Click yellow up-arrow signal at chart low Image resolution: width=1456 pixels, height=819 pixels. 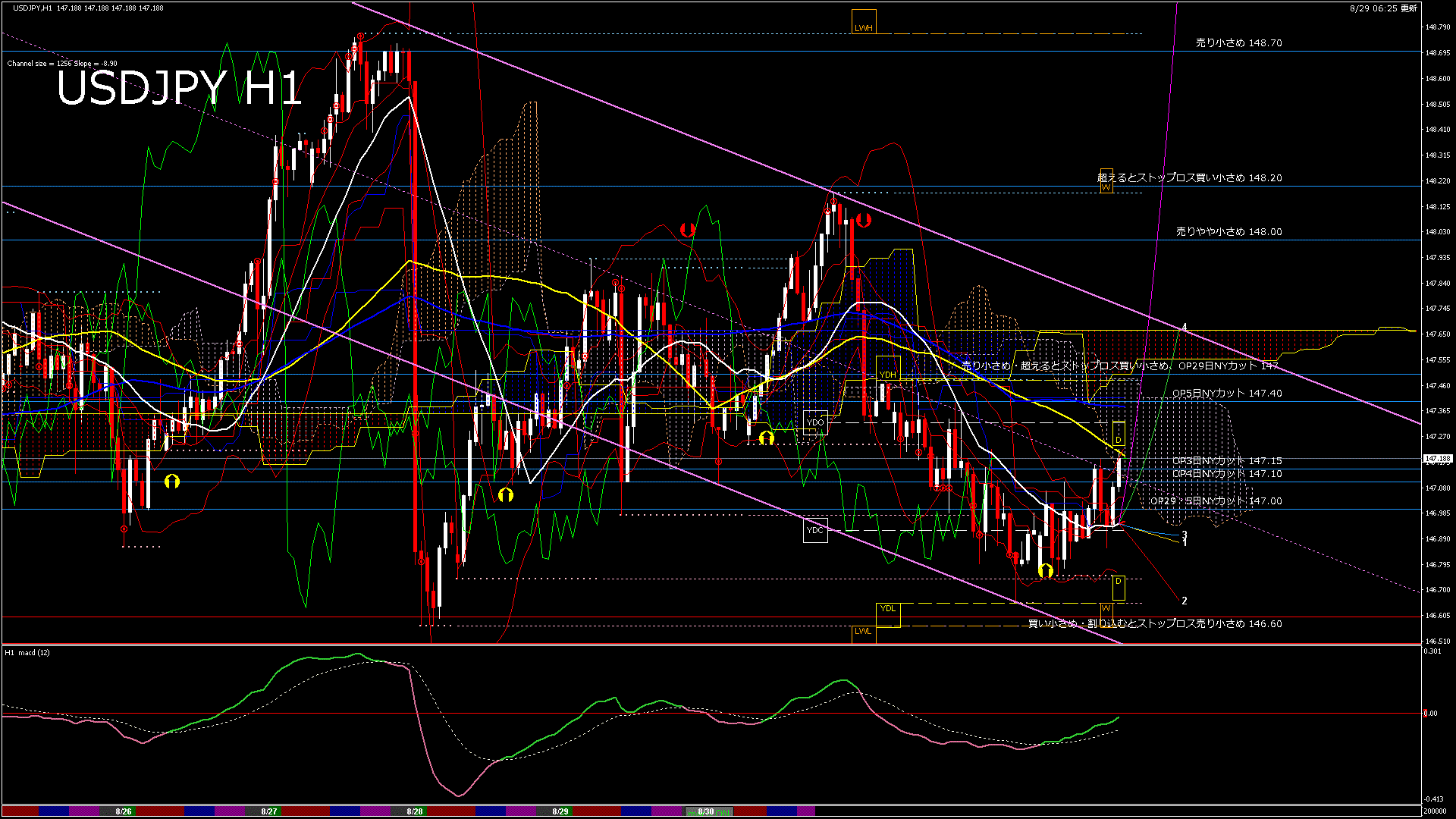(x=1046, y=570)
